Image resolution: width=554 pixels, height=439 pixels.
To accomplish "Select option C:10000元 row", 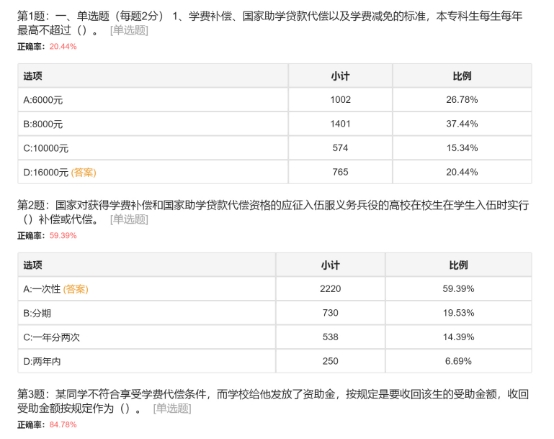I will tap(275, 148).
